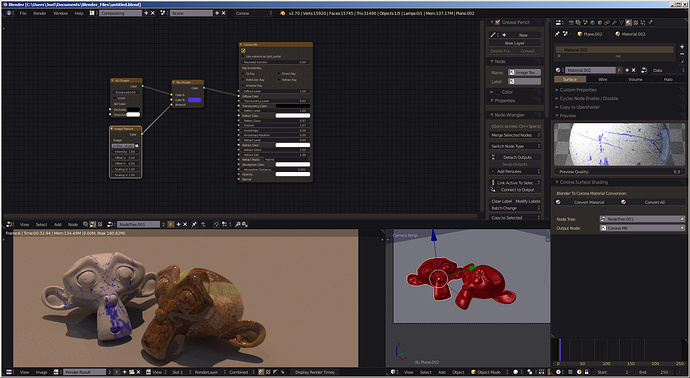Click the yellow icon atop Corona Mtl node
Viewport: 690px width, 378px height.
(243, 51)
